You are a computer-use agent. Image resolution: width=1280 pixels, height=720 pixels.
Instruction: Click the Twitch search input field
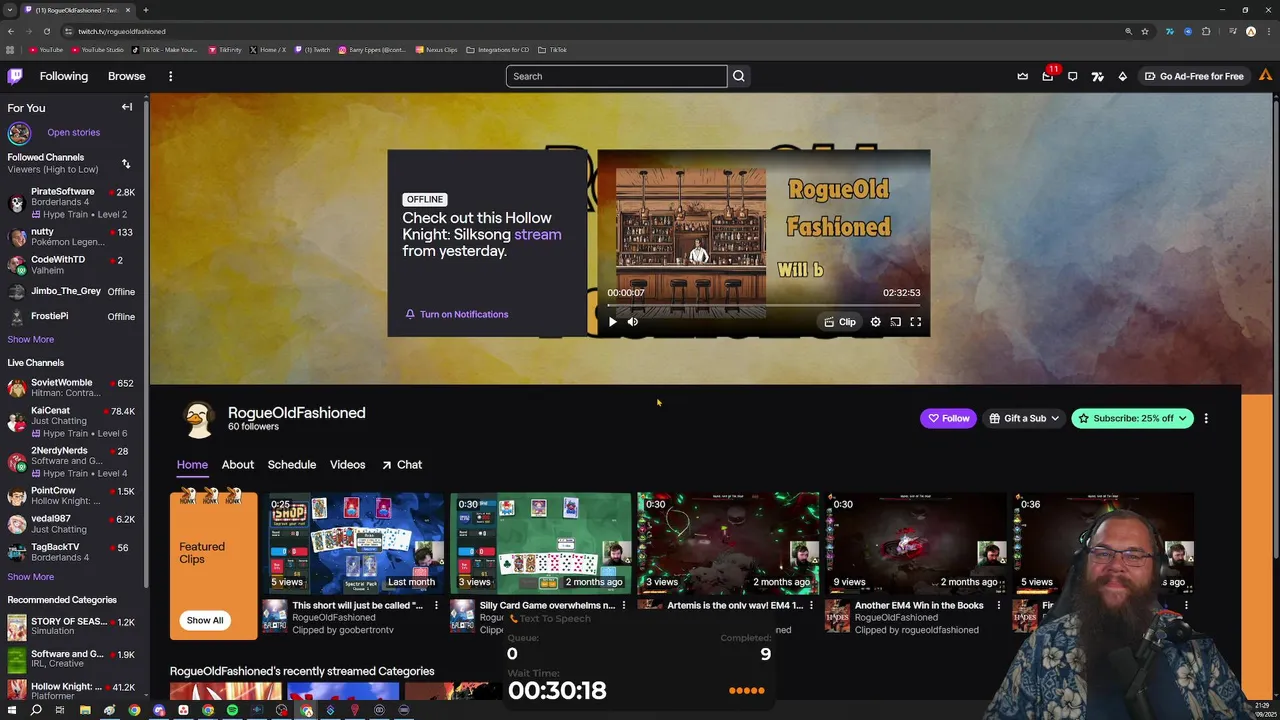click(x=616, y=76)
